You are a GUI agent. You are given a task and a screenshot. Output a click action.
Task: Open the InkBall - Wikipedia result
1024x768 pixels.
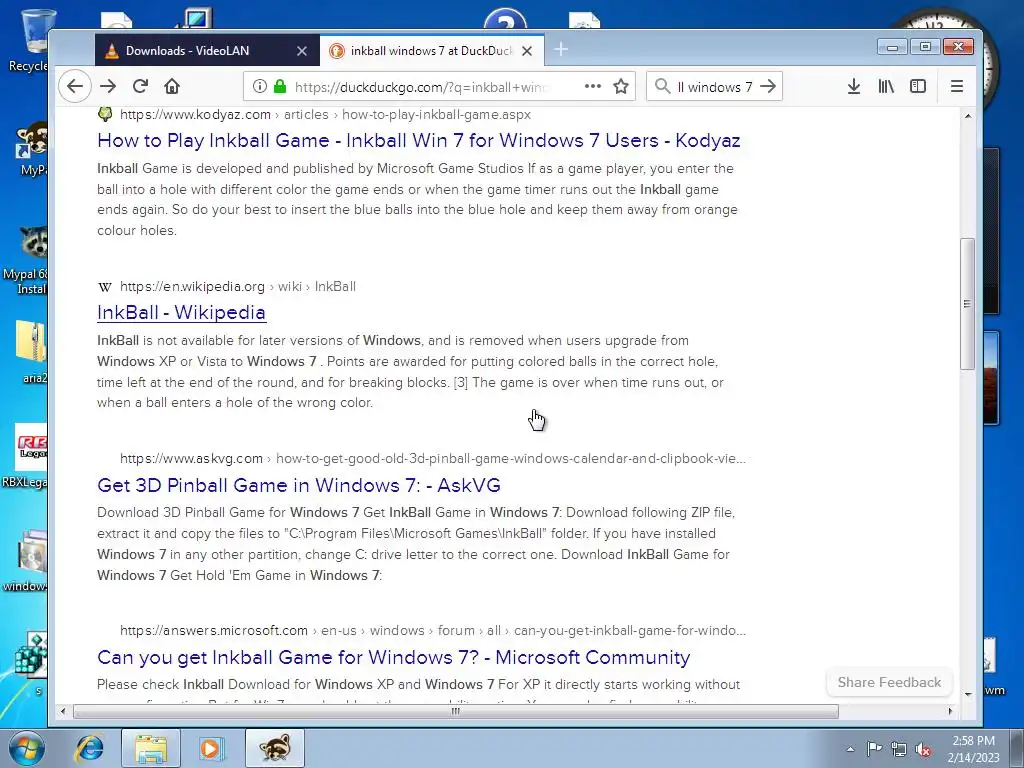click(x=182, y=313)
